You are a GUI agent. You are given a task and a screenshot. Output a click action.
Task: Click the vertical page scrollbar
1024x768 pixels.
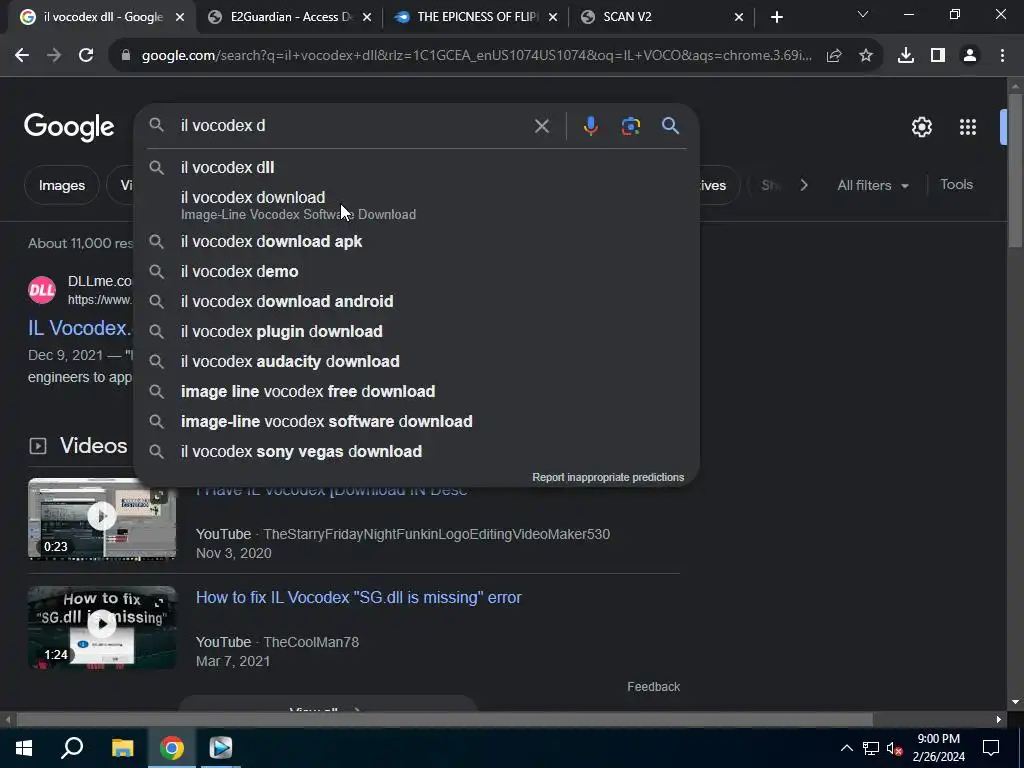coord(1015,171)
